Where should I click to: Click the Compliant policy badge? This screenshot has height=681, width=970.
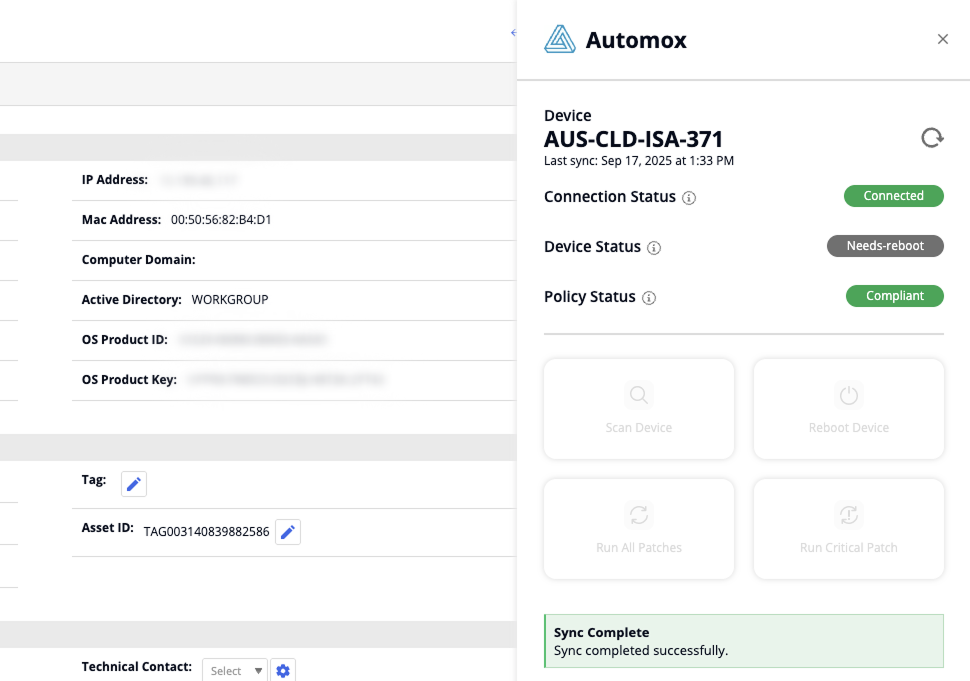pos(895,296)
